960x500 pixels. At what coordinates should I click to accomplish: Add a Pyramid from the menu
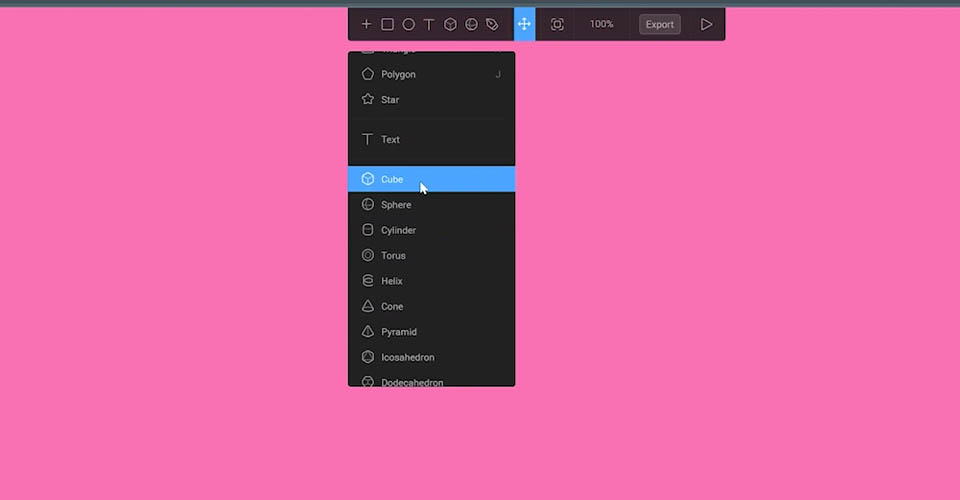432,332
